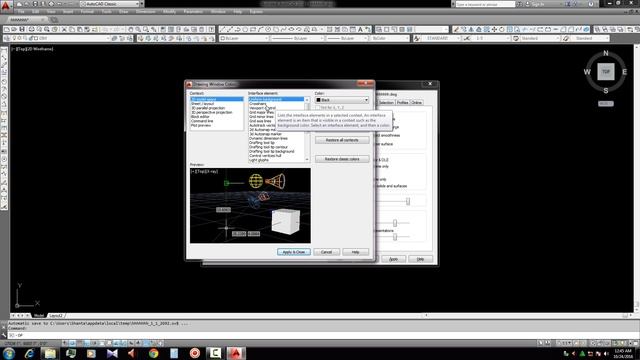Screen dimensions: 640x360
Task: Open Google Chrome from the taskbar
Action: point(153,353)
